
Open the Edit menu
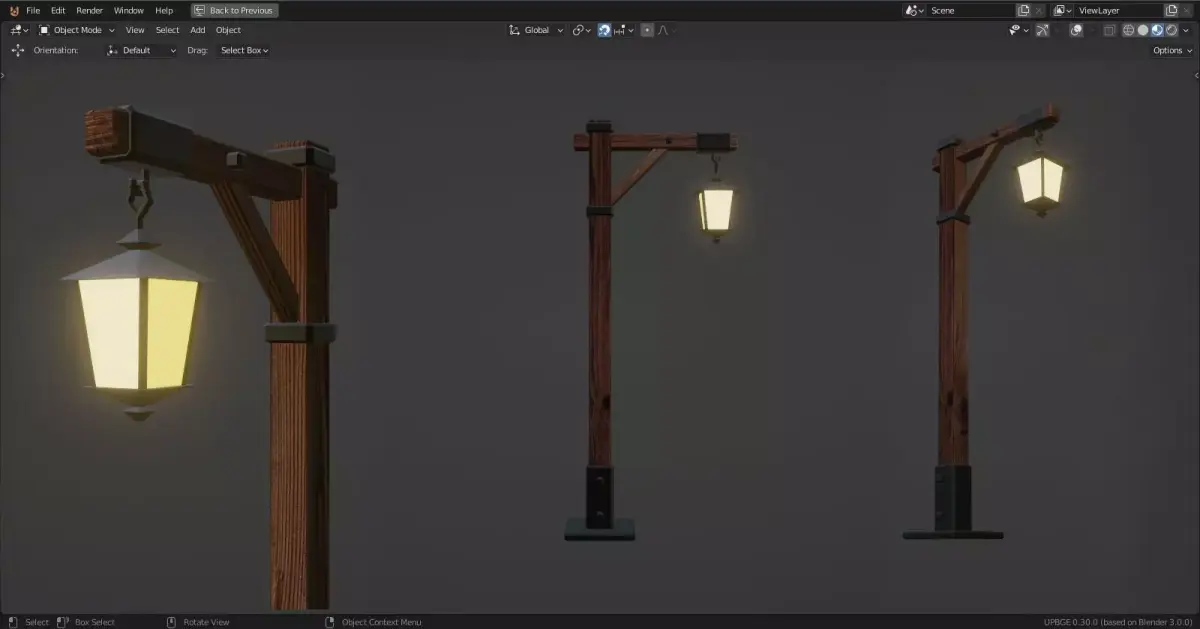point(58,10)
